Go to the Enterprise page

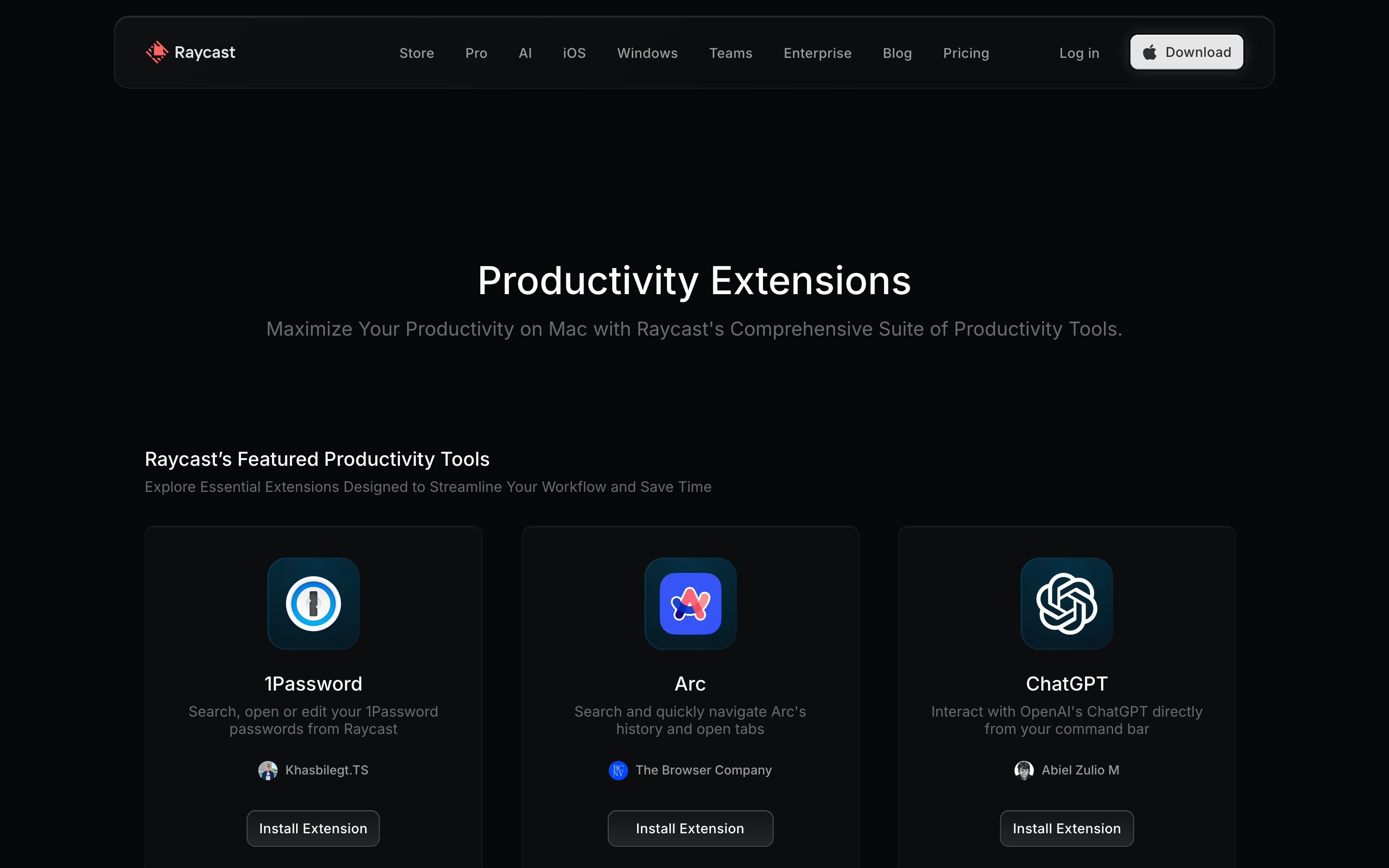coord(818,53)
